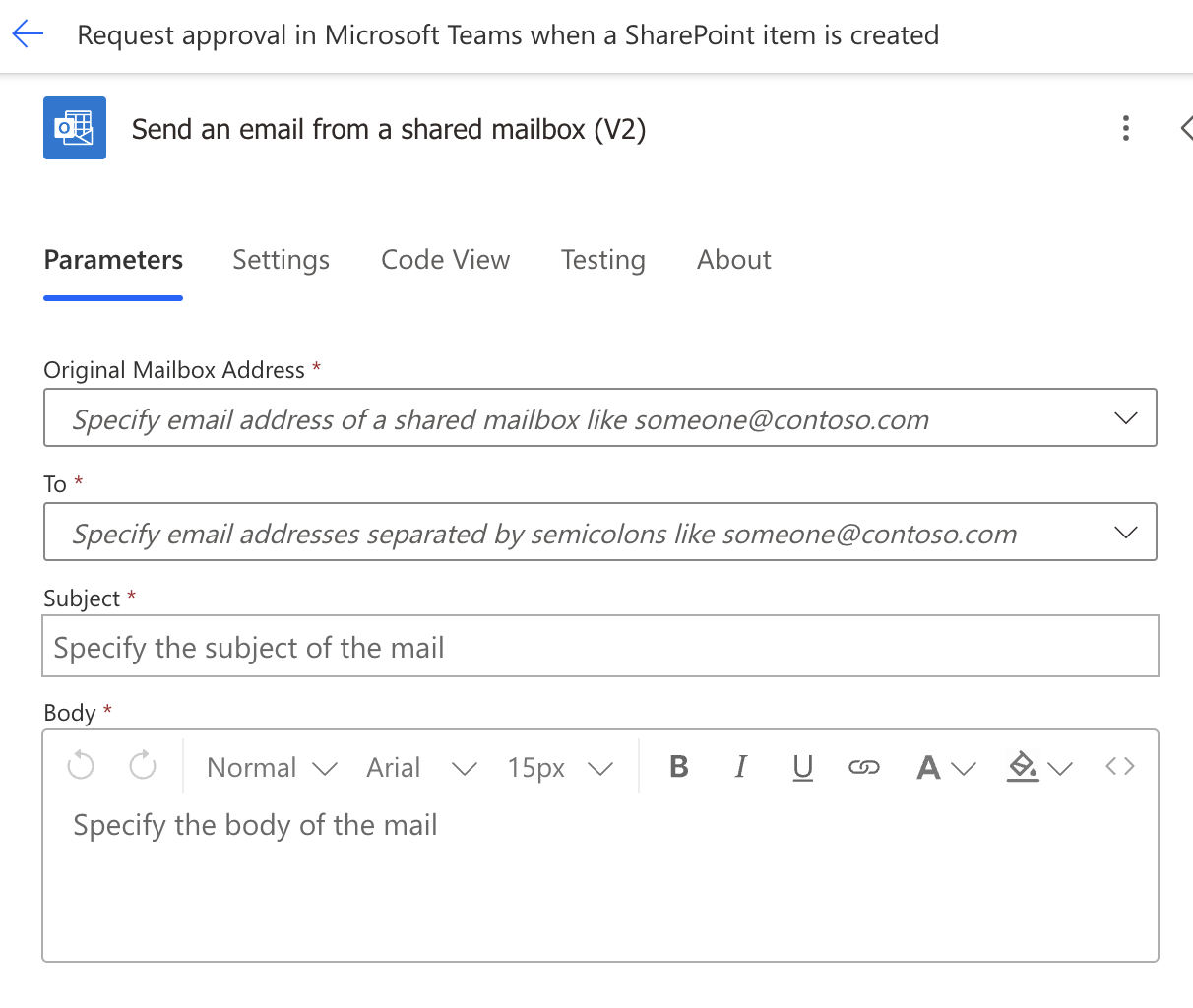The image size is (1193, 1008).
Task: Open the Normal paragraph style dropdown
Action: (272, 767)
